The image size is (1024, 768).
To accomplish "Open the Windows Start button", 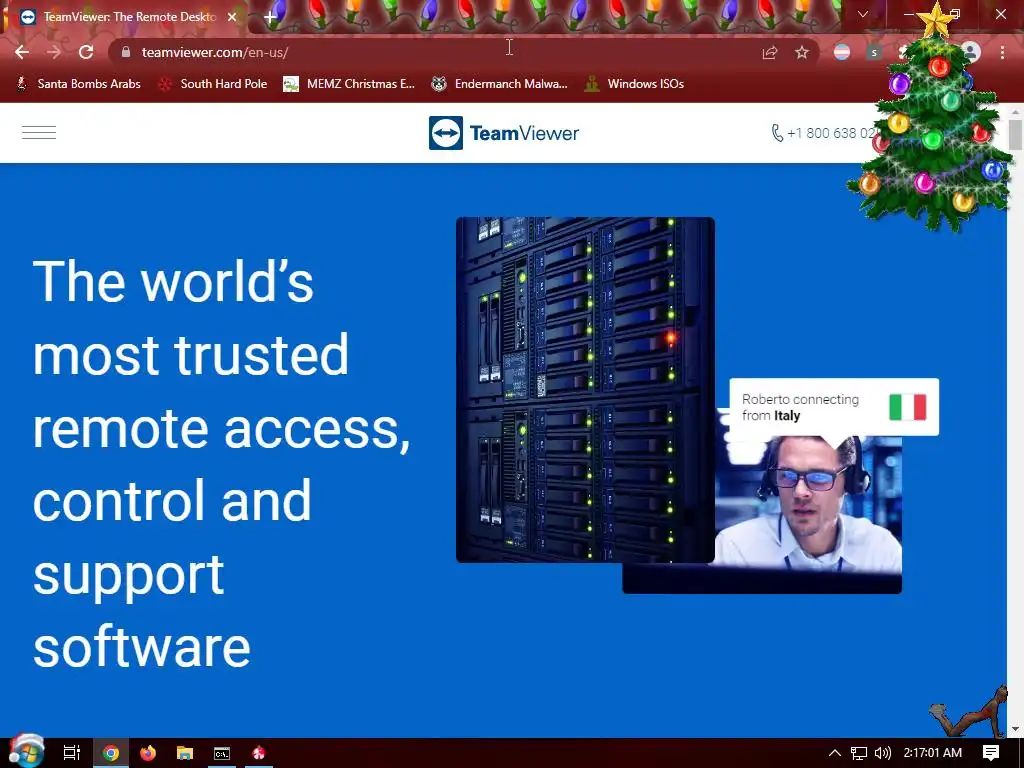I will click(x=27, y=752).
